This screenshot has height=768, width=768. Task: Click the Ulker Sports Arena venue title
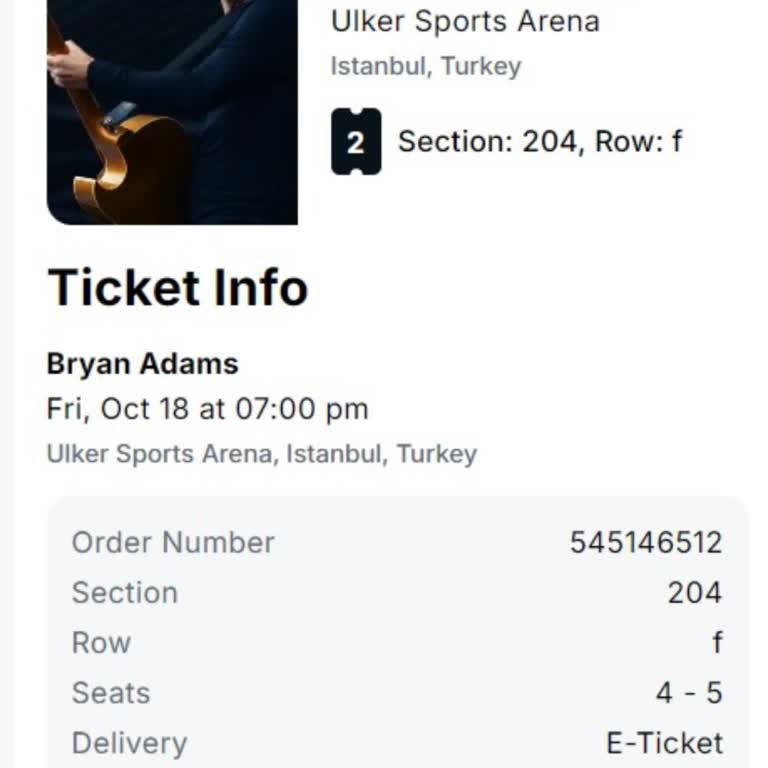pyautogui.click(x=465, y=20)
